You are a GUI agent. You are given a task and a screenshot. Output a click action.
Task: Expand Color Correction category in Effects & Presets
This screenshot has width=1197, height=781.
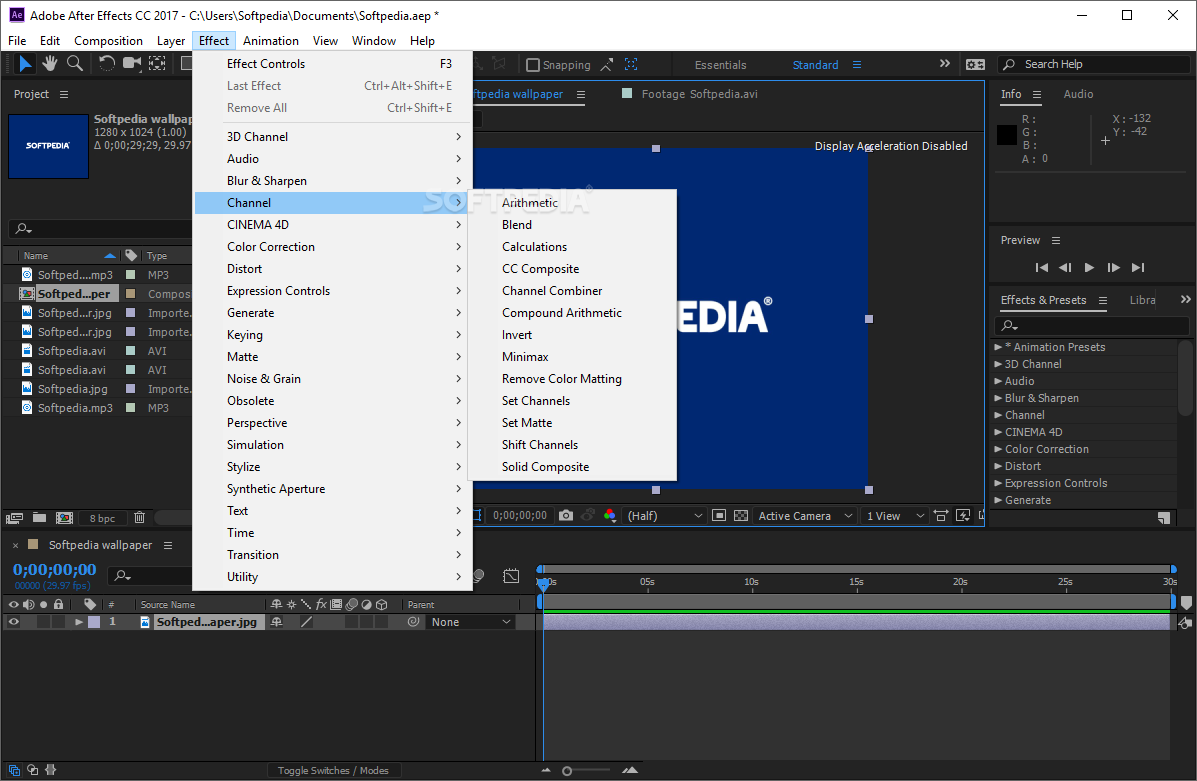coord(998,450)
